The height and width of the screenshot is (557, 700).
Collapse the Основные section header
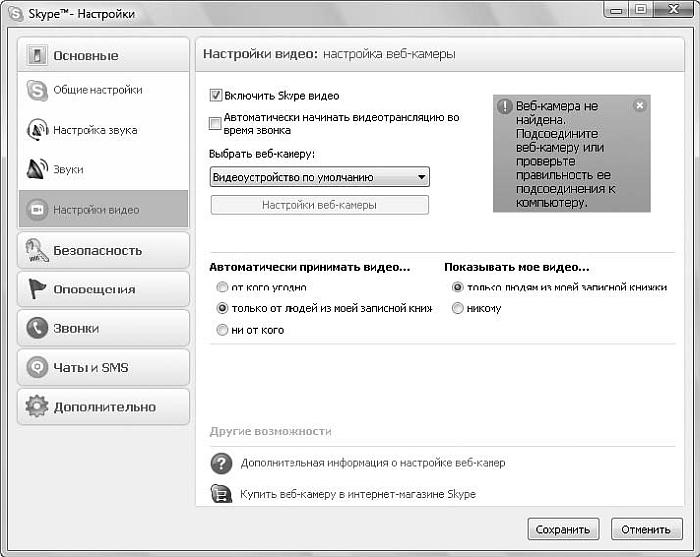click(x=103, y=55)
